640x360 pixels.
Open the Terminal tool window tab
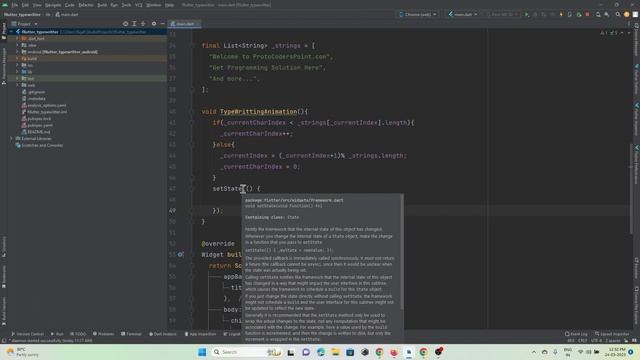click(131, 334)
